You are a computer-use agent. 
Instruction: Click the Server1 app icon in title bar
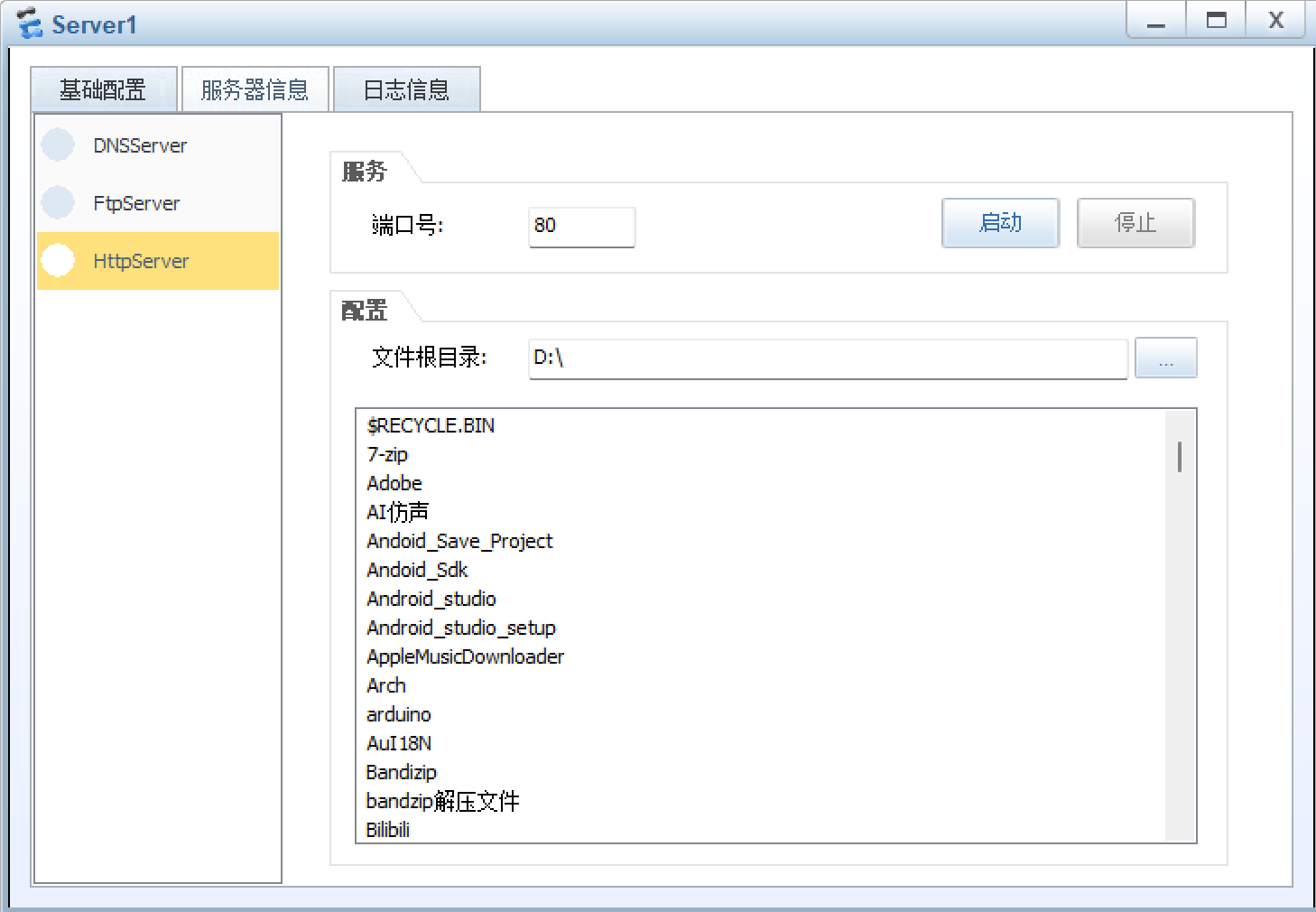(x=29, y=23)
